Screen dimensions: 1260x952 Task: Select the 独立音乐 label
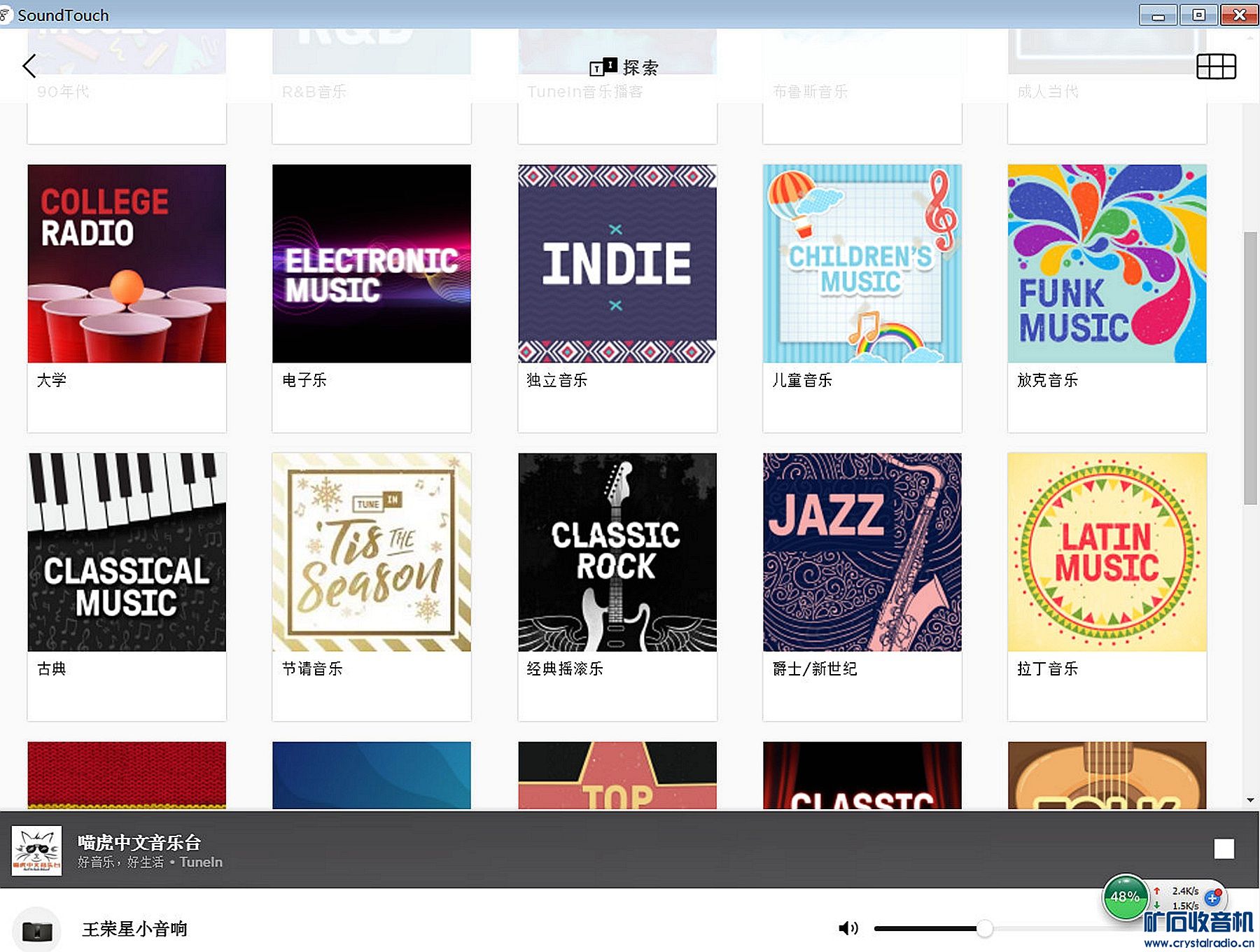(x=557, y=380)
